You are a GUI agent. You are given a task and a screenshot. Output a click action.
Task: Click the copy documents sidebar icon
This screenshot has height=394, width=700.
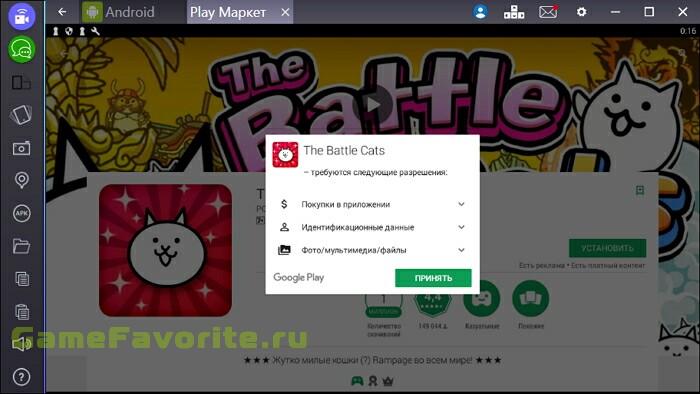(x=22, y=279)
